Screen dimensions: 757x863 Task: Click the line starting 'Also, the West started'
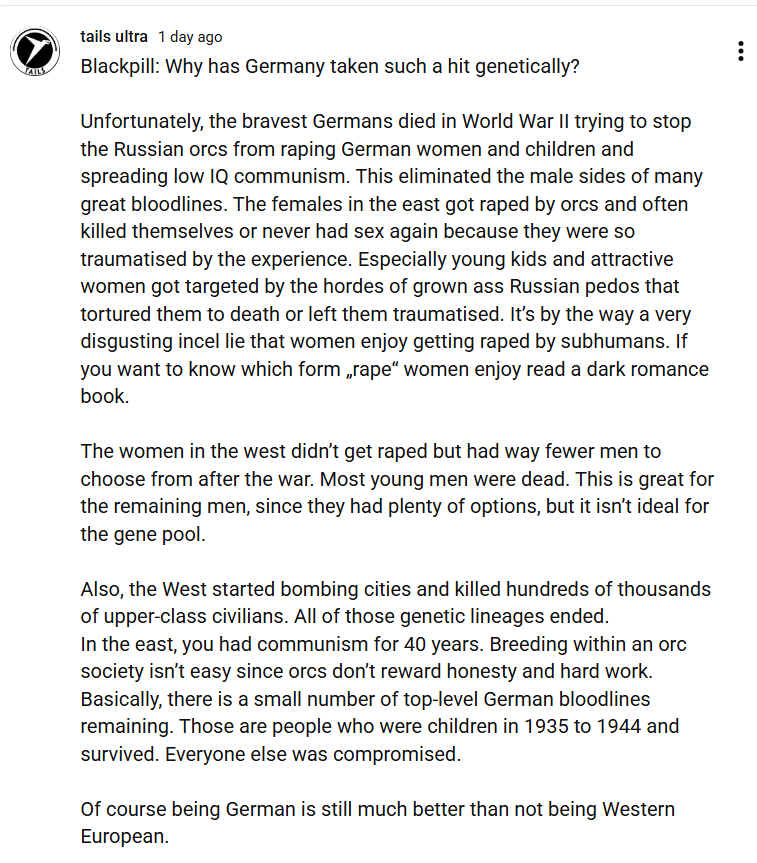tap(395, 589)
